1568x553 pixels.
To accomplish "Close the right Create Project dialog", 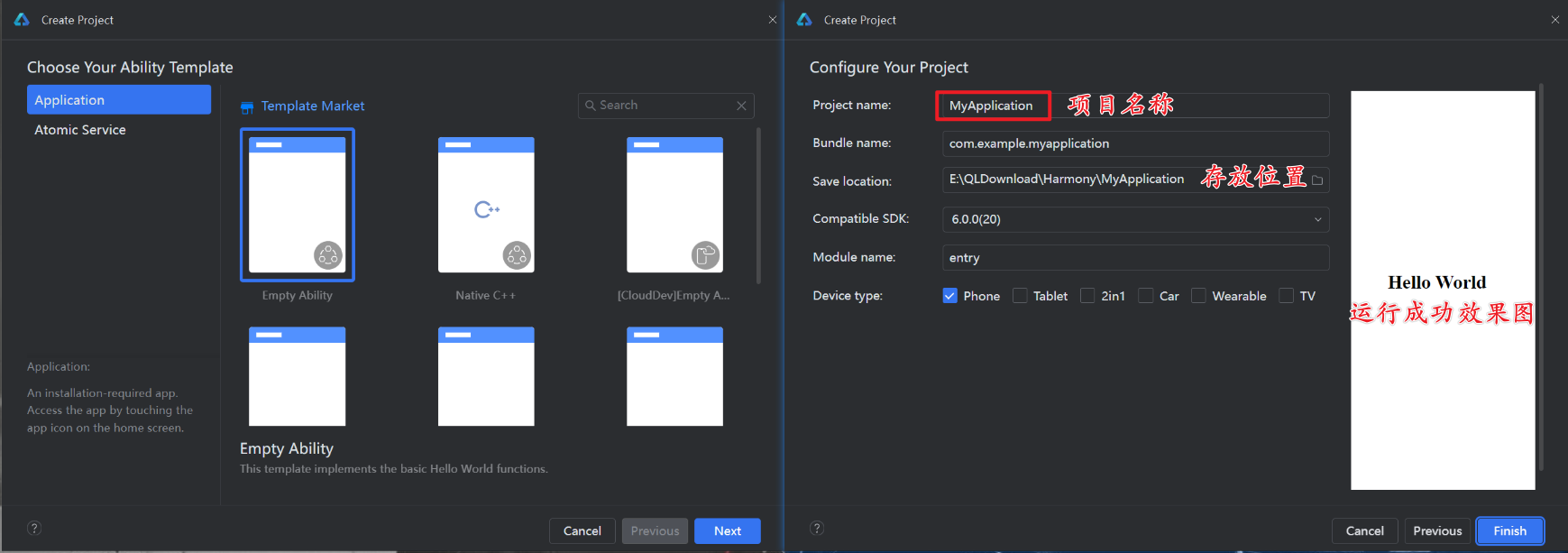I will click(x=1555, y=20).
